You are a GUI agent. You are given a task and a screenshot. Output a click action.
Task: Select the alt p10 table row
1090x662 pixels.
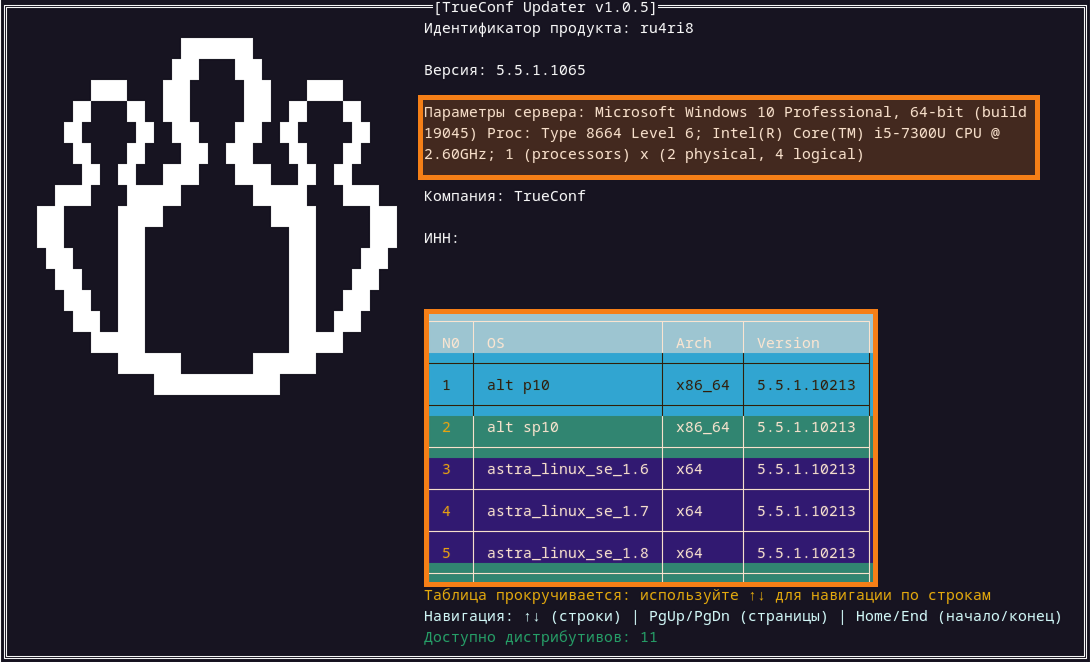[649, 385]
